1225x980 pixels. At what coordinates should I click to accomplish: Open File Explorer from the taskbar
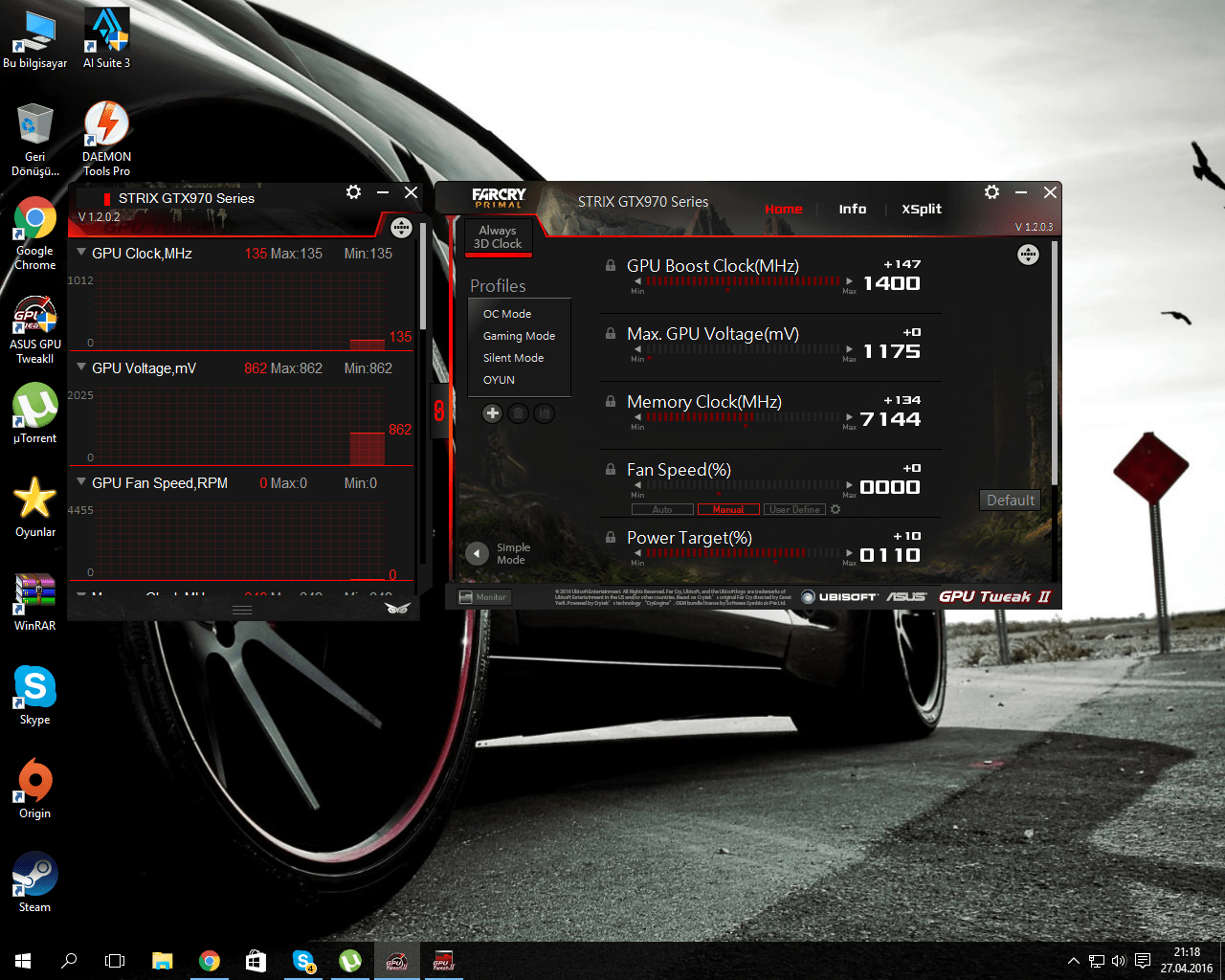pos(163,961)
